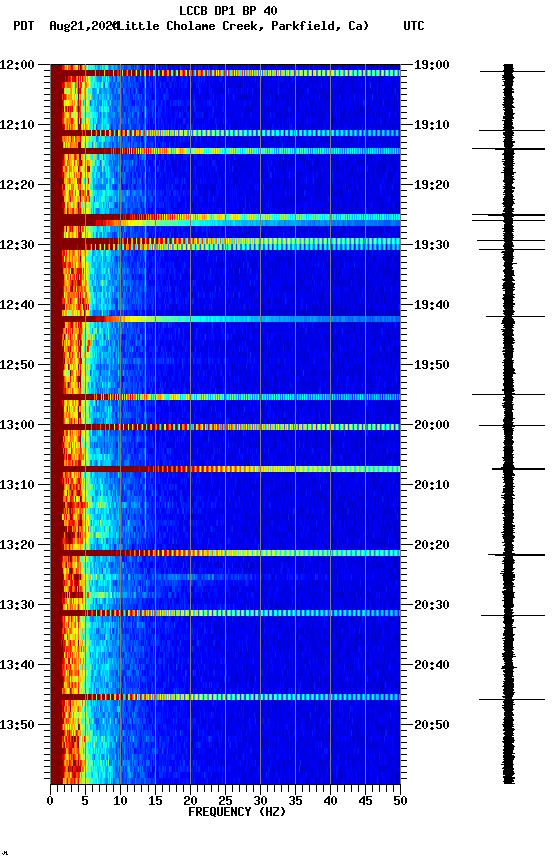The height and width of the screenshot is (864, 552).
Task: Click the "19:30" UTC time label
Action: 432,245
